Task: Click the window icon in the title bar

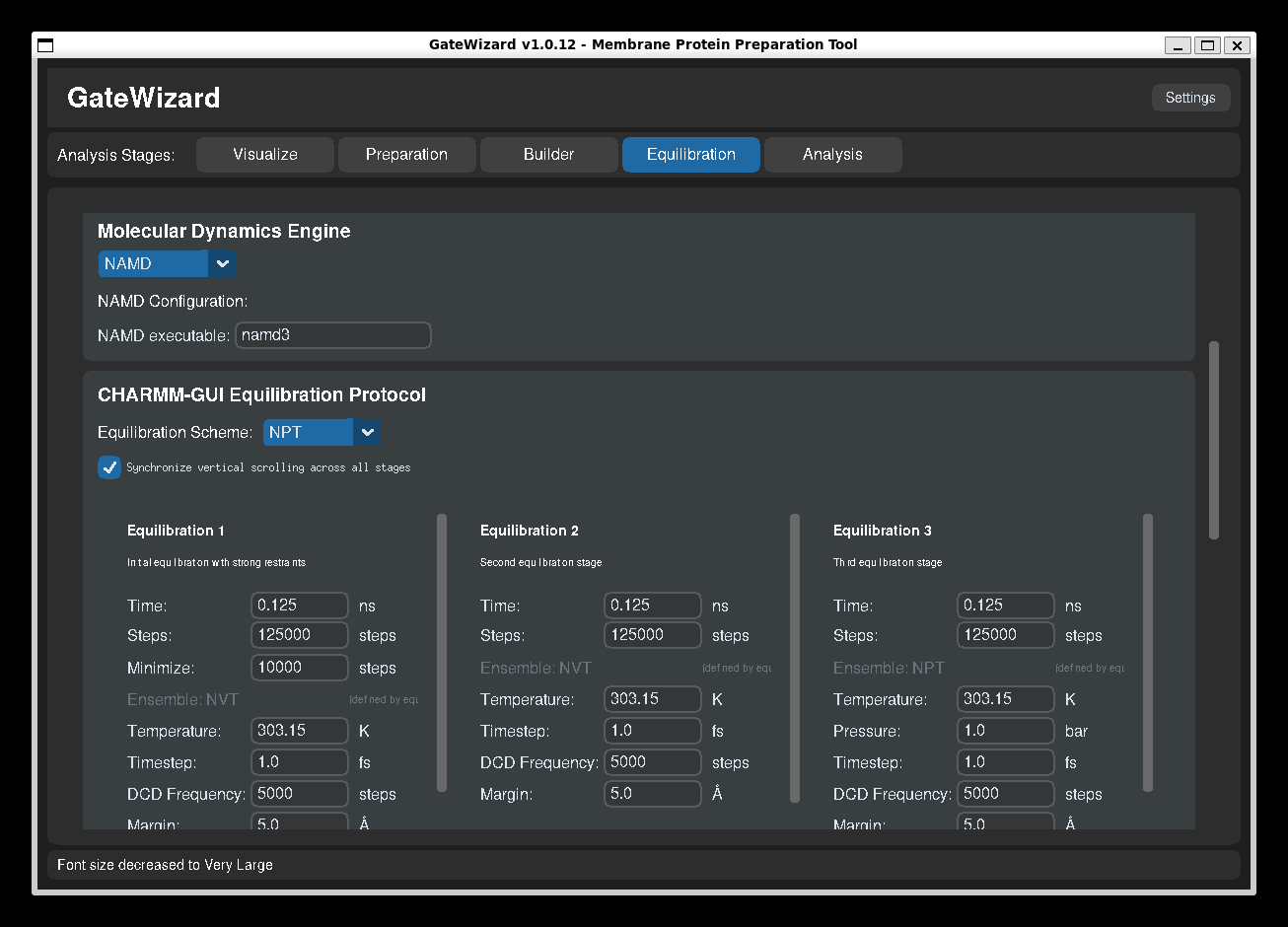Action: pyautogui.click(x=44, y=44)
